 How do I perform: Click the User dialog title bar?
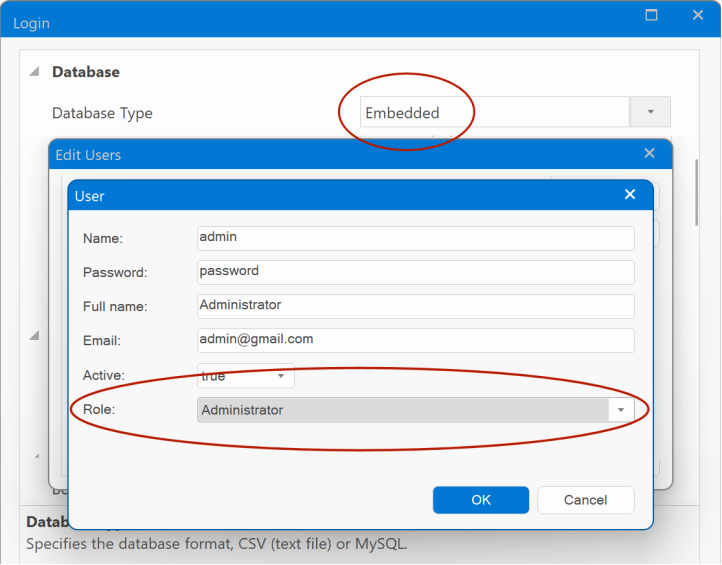pyautogui.click(x=340, y=196)
